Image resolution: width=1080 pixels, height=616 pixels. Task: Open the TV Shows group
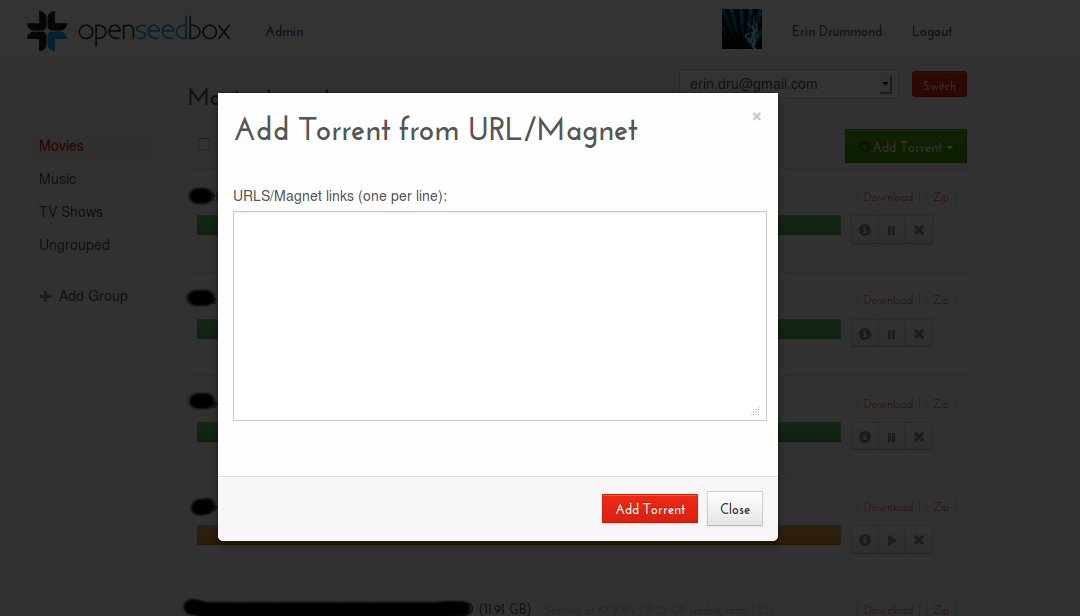pos(71,212)
